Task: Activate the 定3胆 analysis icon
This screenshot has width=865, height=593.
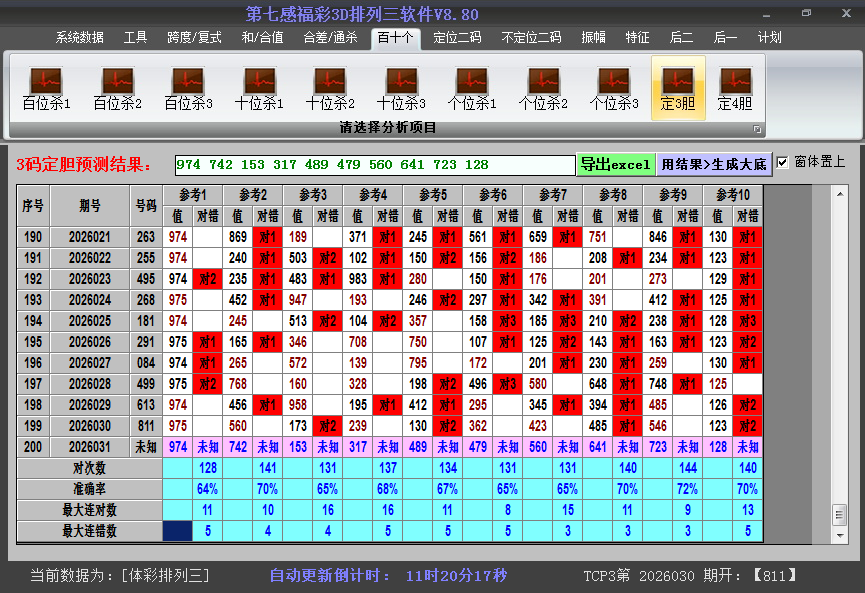Action: [678, 88]
